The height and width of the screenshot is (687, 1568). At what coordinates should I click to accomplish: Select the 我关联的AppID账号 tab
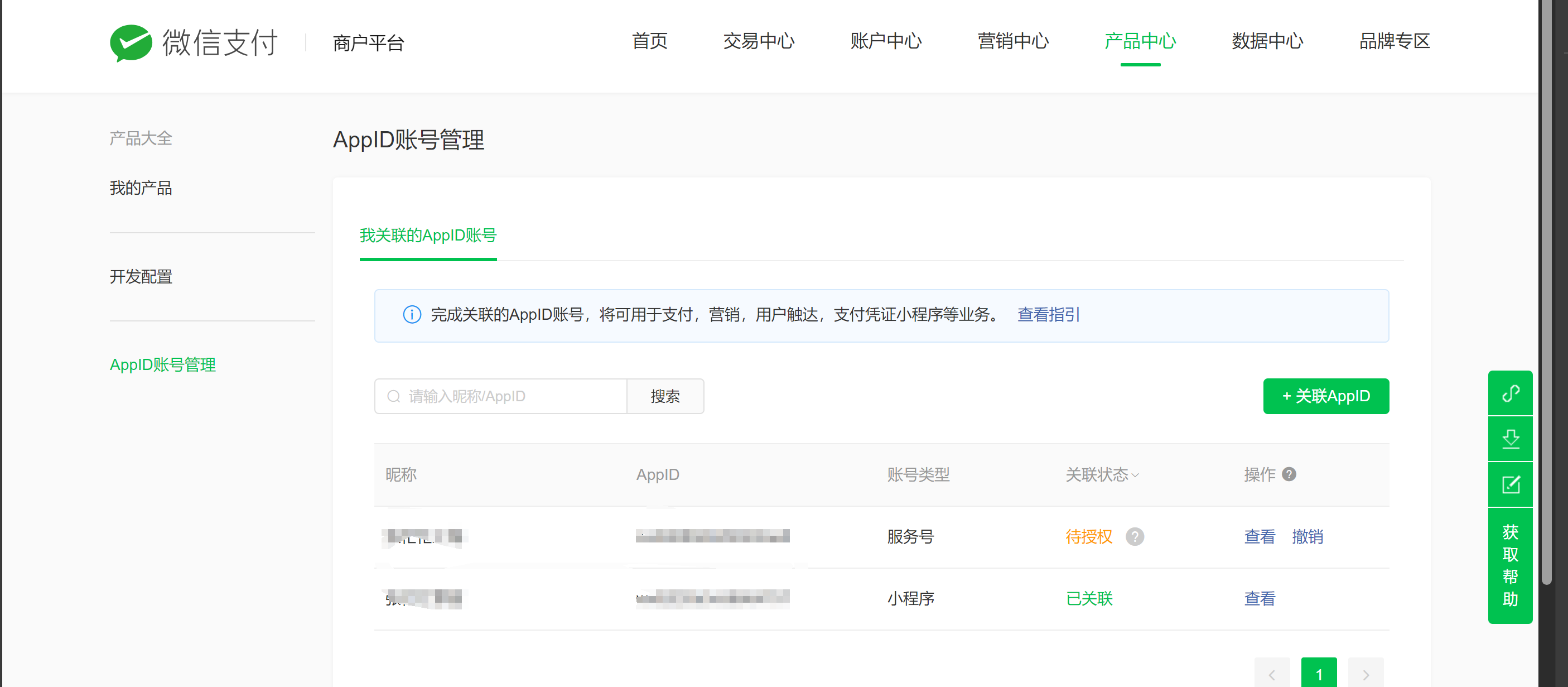pos(428,235)
